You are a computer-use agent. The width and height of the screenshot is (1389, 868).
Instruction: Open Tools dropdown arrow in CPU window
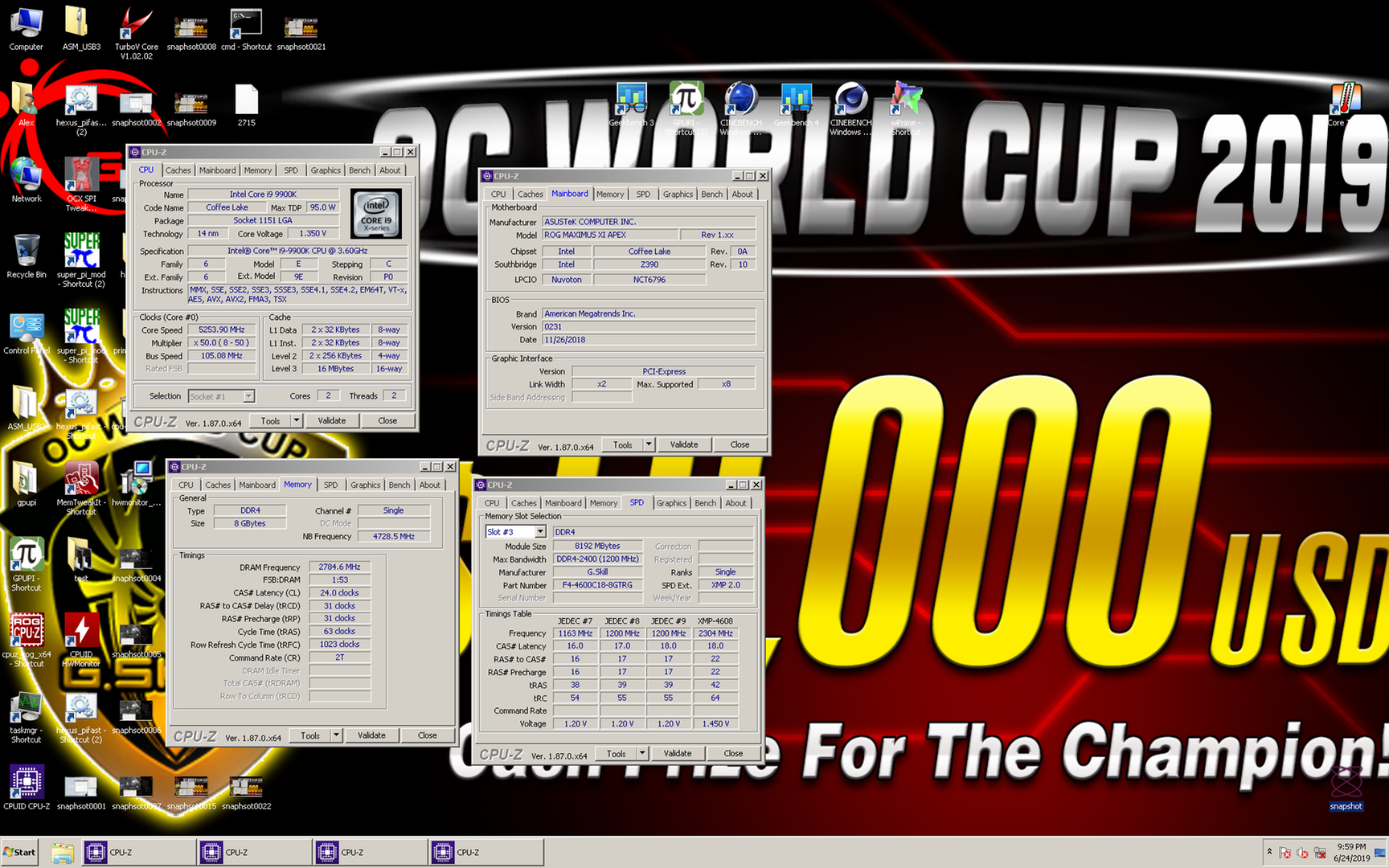[296, 420]
